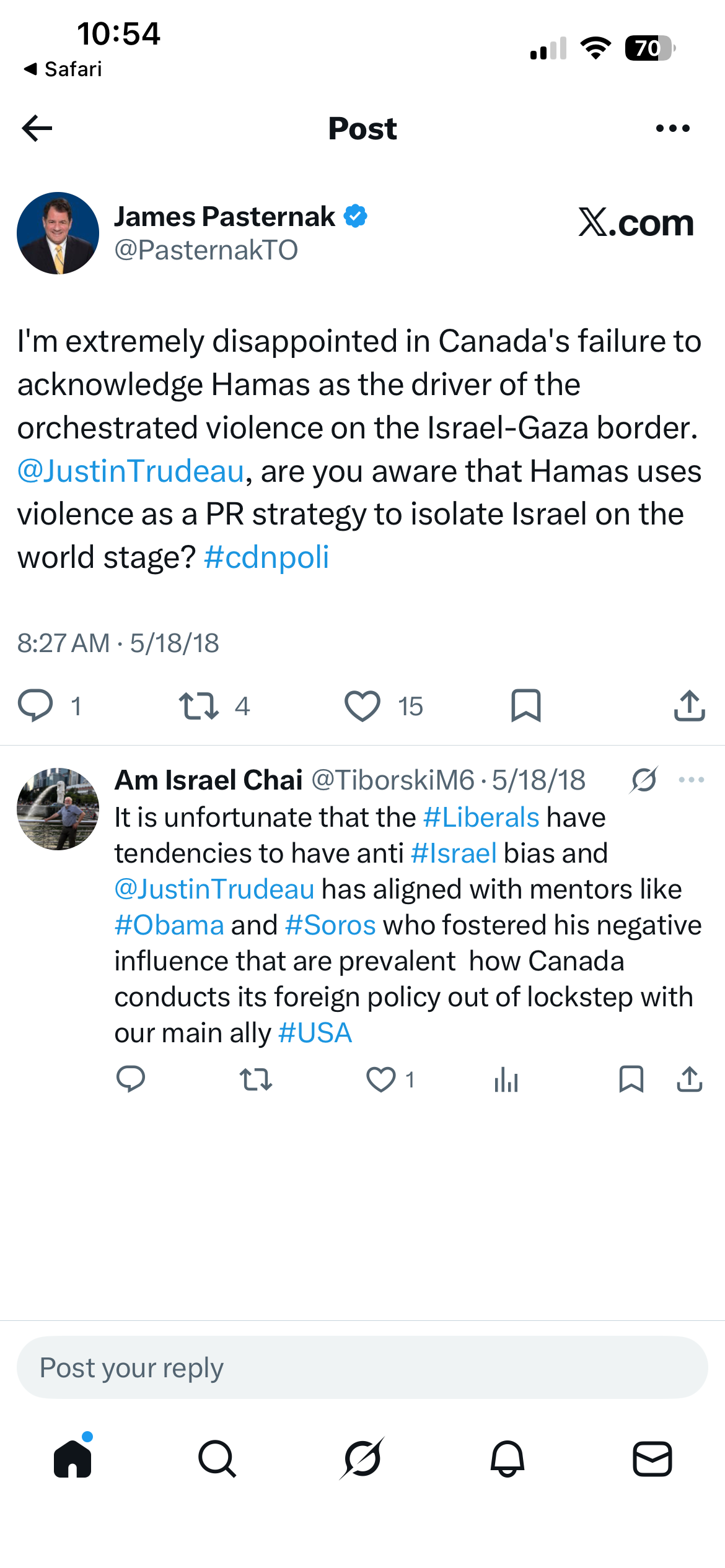Open the Home tab in the bottom bar
The height and width of the screenshot is (1568, 725).
[x=73, y=1458]
